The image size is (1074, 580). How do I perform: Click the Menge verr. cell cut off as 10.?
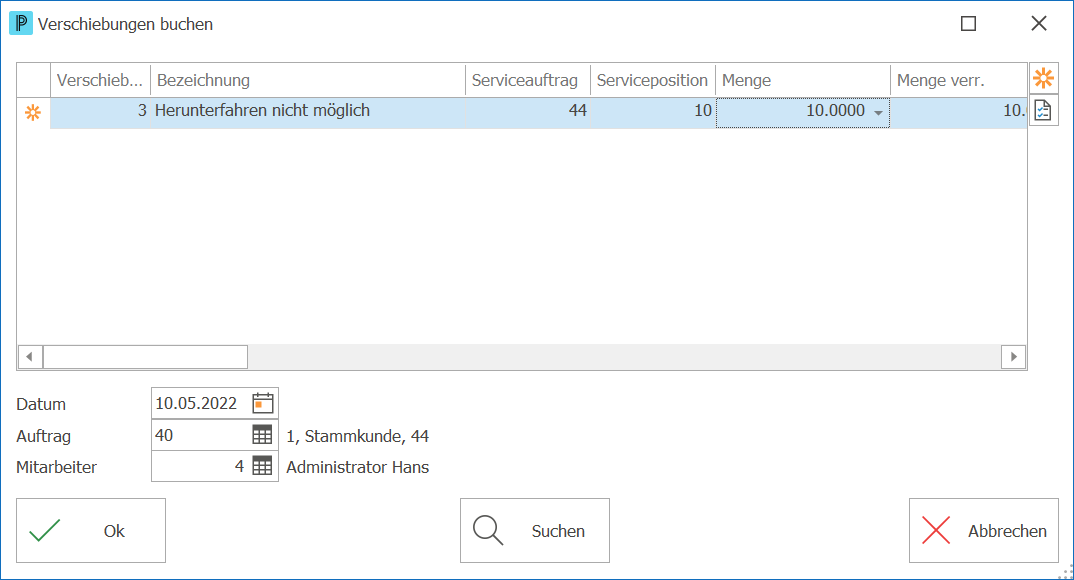click(x=958, y=111)
